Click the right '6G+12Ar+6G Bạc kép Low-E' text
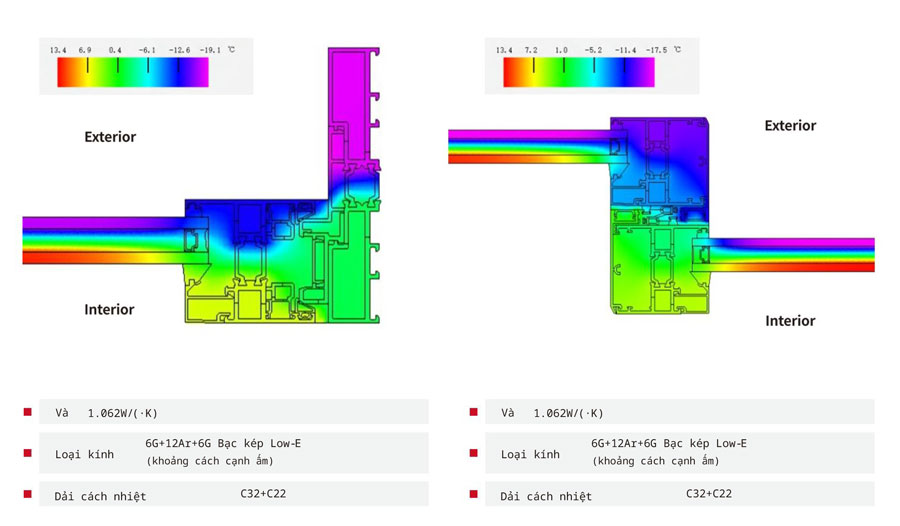900x526 pixels. [x=669, y=443]
